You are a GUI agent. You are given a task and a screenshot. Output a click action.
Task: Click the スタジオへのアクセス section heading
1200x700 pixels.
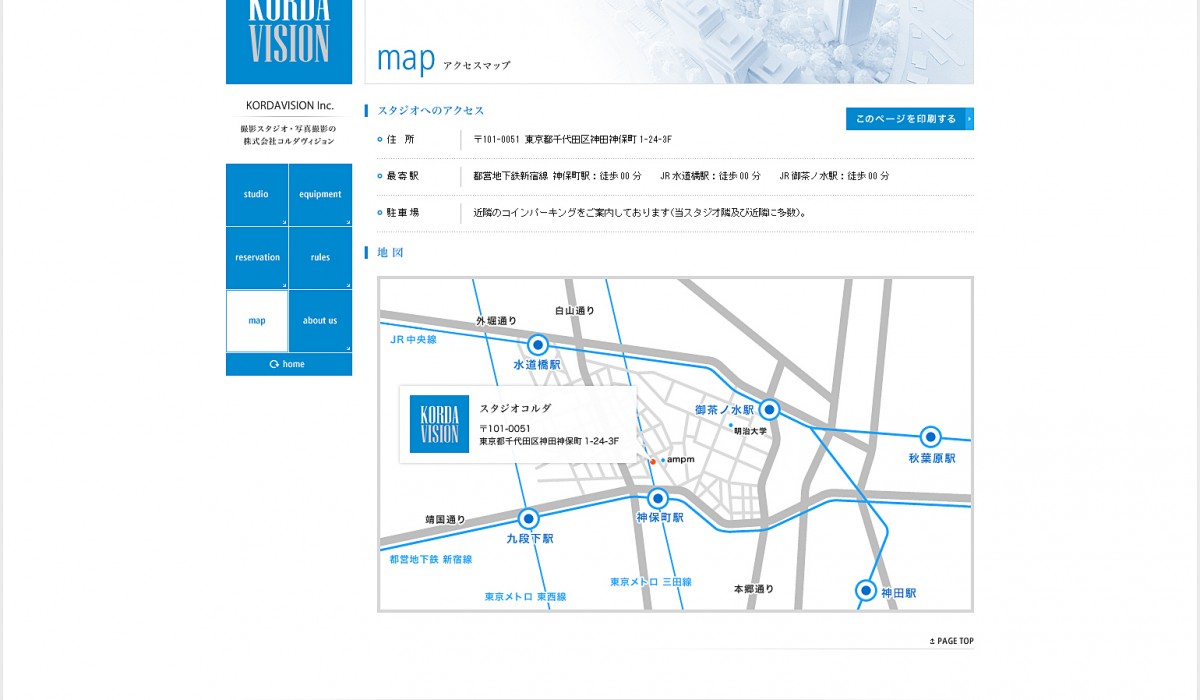[431, 111]
